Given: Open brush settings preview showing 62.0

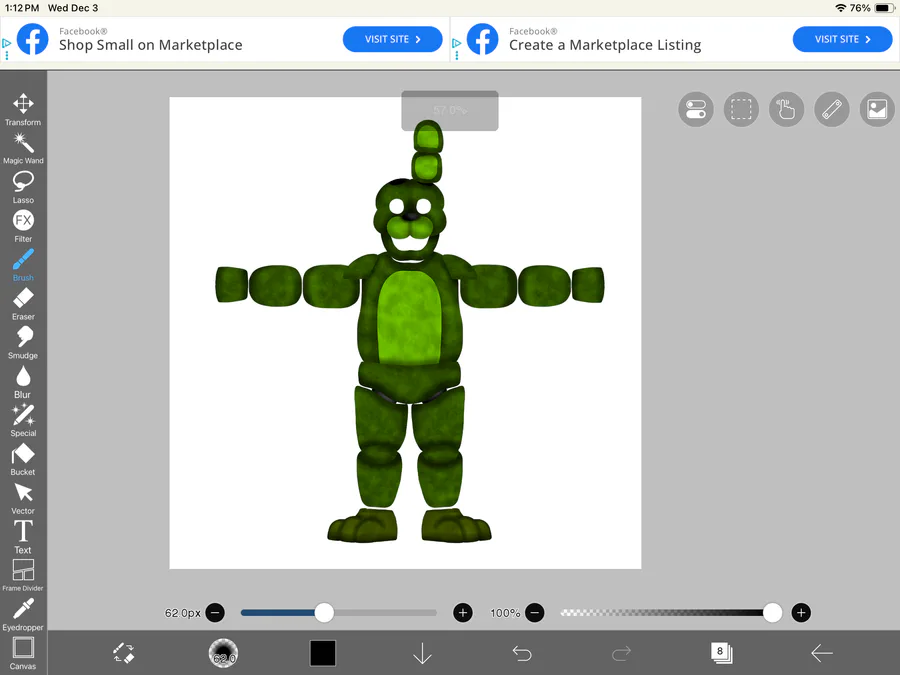Looking at the screenshot, I should 223,653.
